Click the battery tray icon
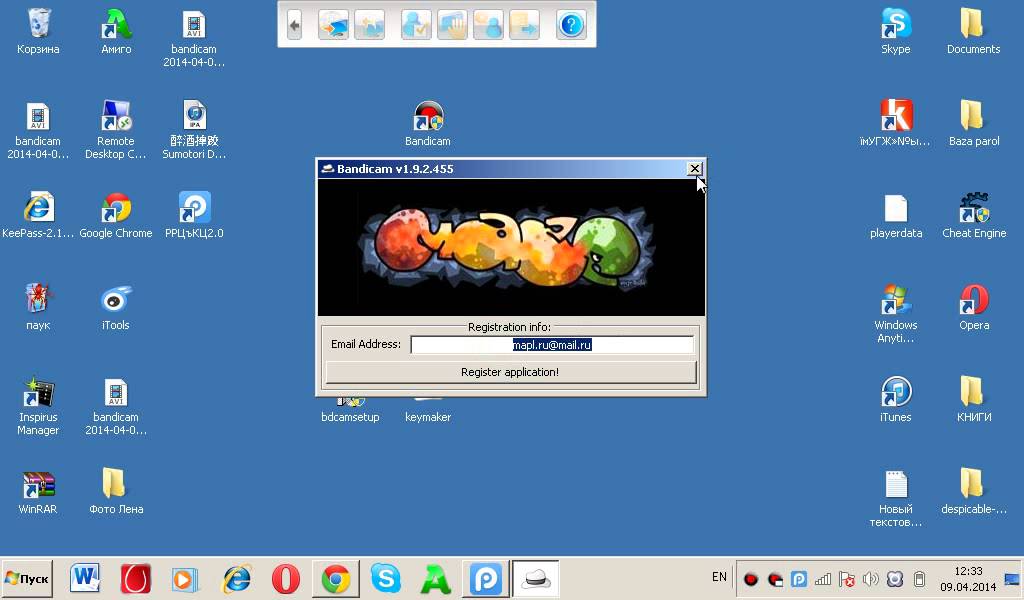The width and height of the screenshot is (1024, 600). (x=919, y=579)
